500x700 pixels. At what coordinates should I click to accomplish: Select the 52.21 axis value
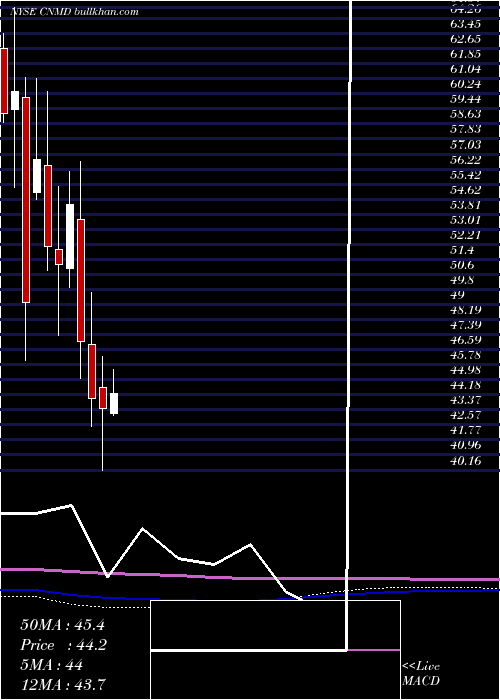point(466,234)
